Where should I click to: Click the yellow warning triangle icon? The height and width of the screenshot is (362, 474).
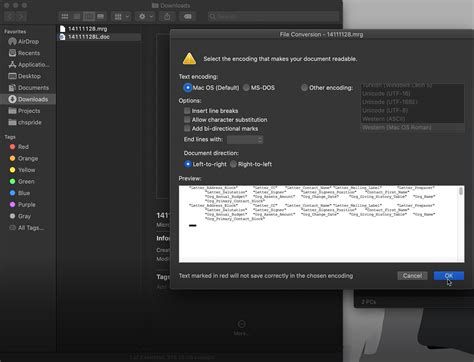click(189, 59)
